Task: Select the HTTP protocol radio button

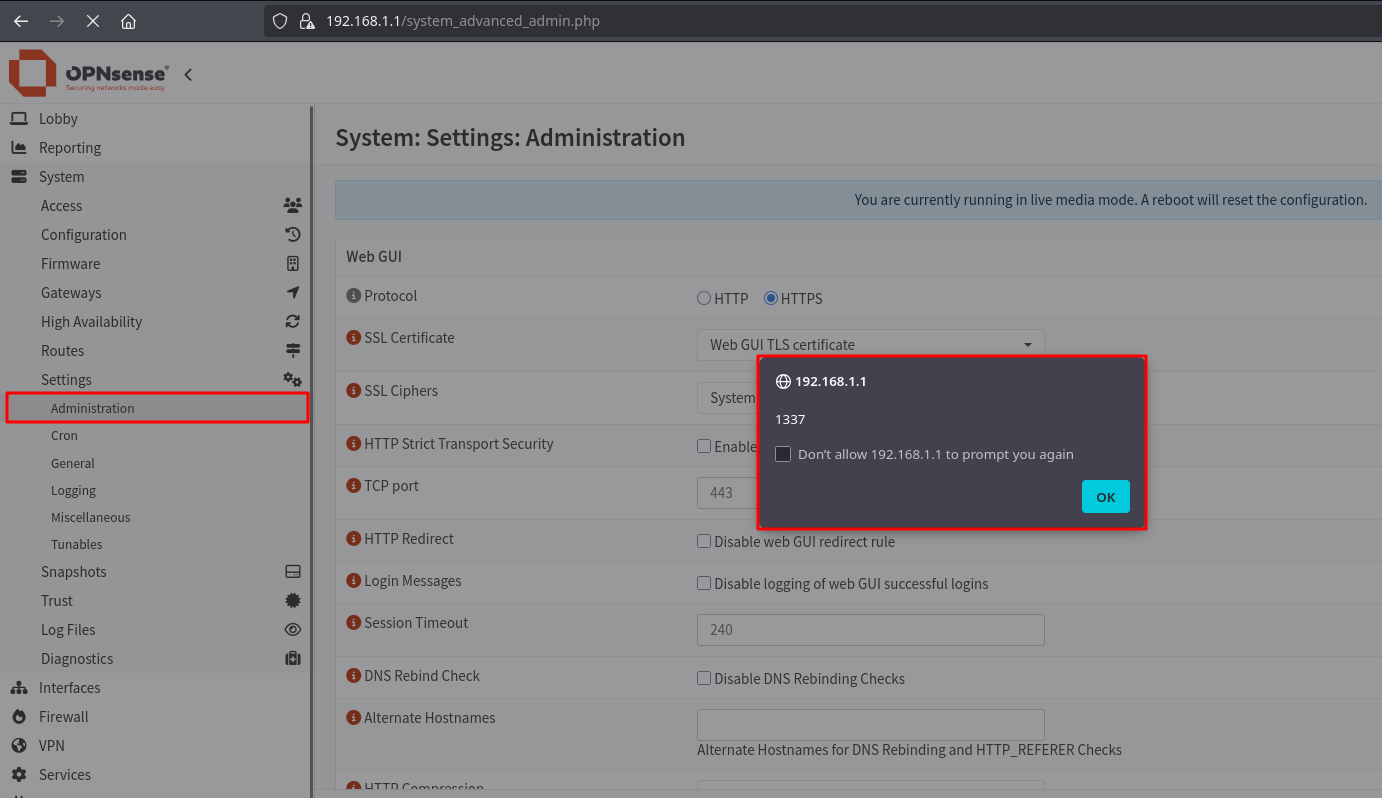Action: (x=704, y=298)
